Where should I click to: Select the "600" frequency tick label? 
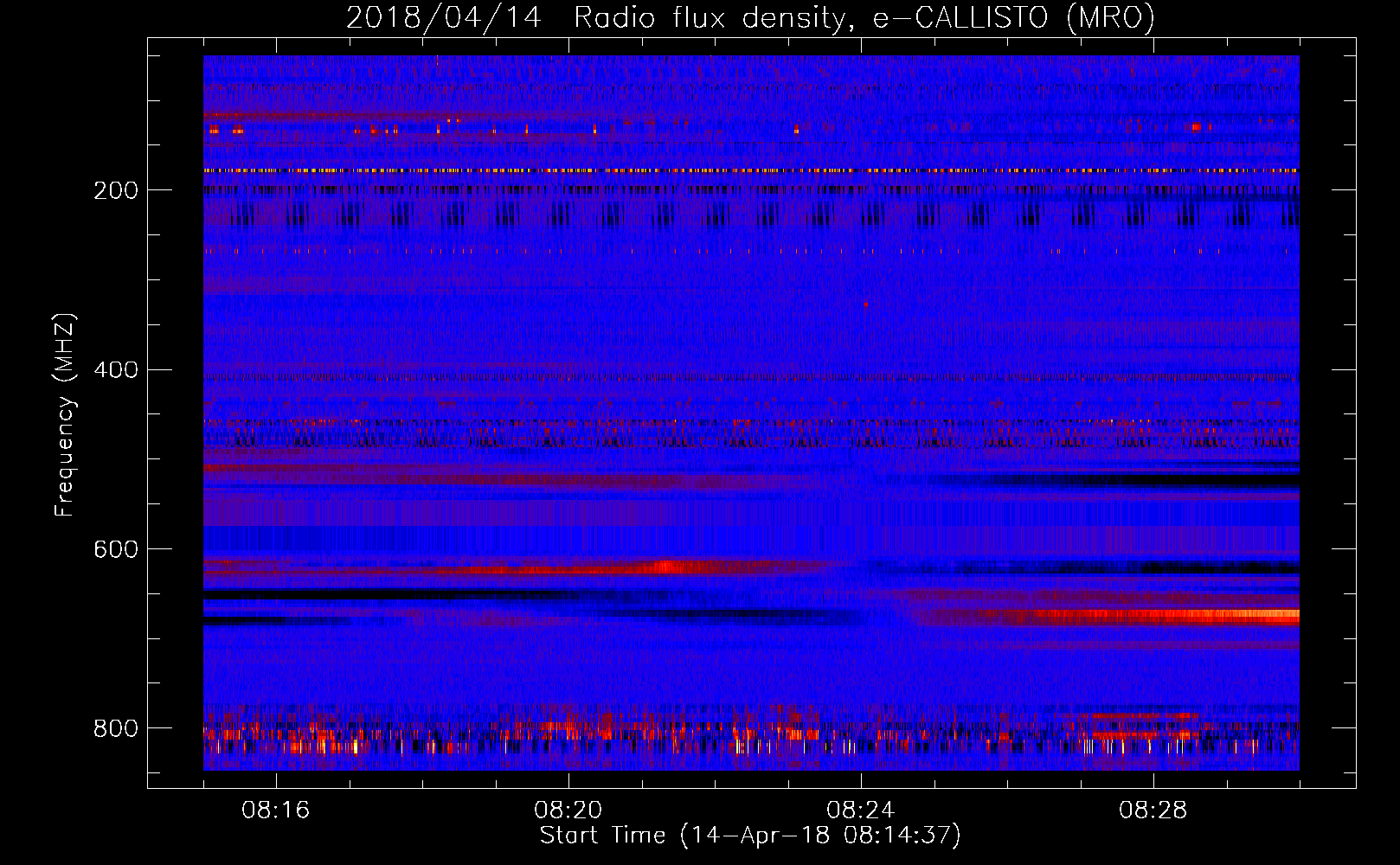point(116,549)
